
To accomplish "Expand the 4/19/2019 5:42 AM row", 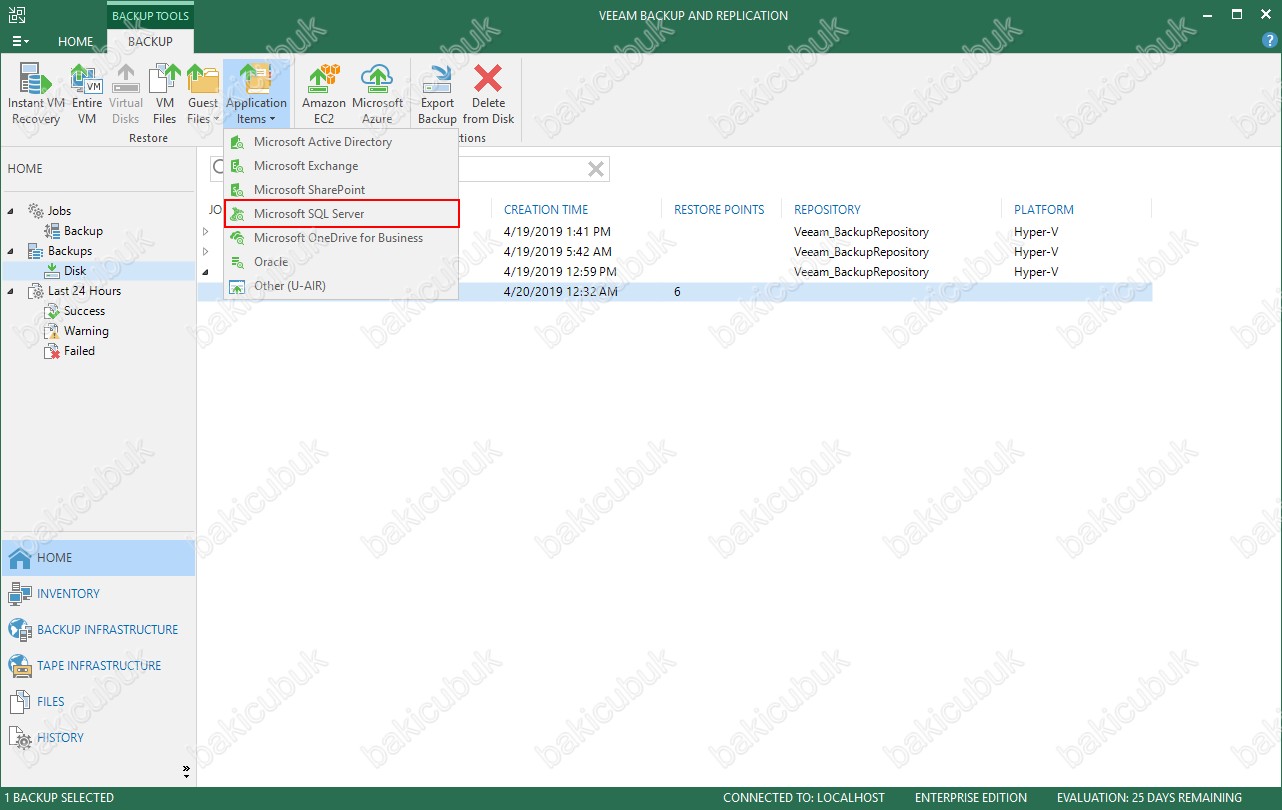I will pyautogui.click(x=206, y=252).
